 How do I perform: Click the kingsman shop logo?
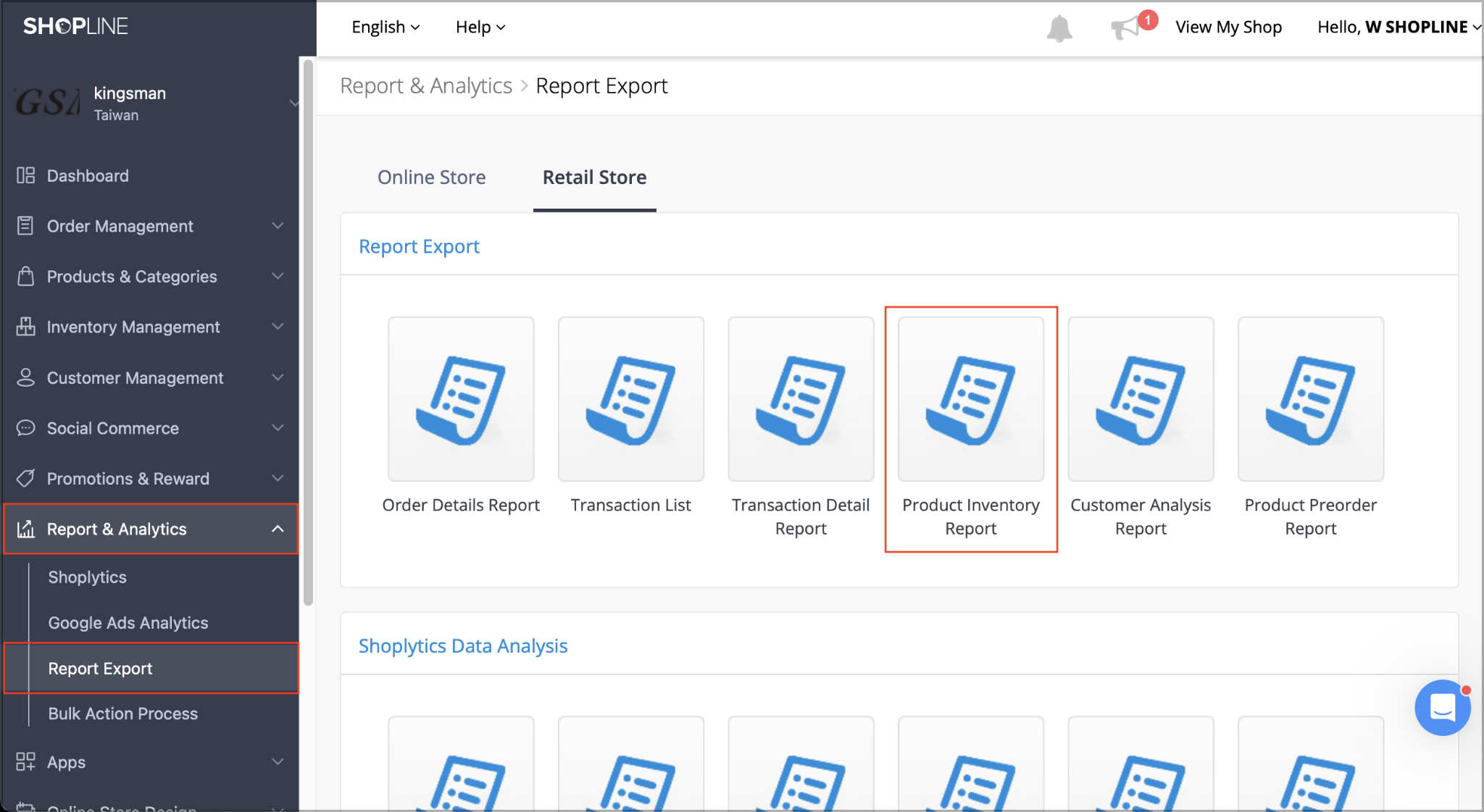pyautogui.click(x=48, y=104)
